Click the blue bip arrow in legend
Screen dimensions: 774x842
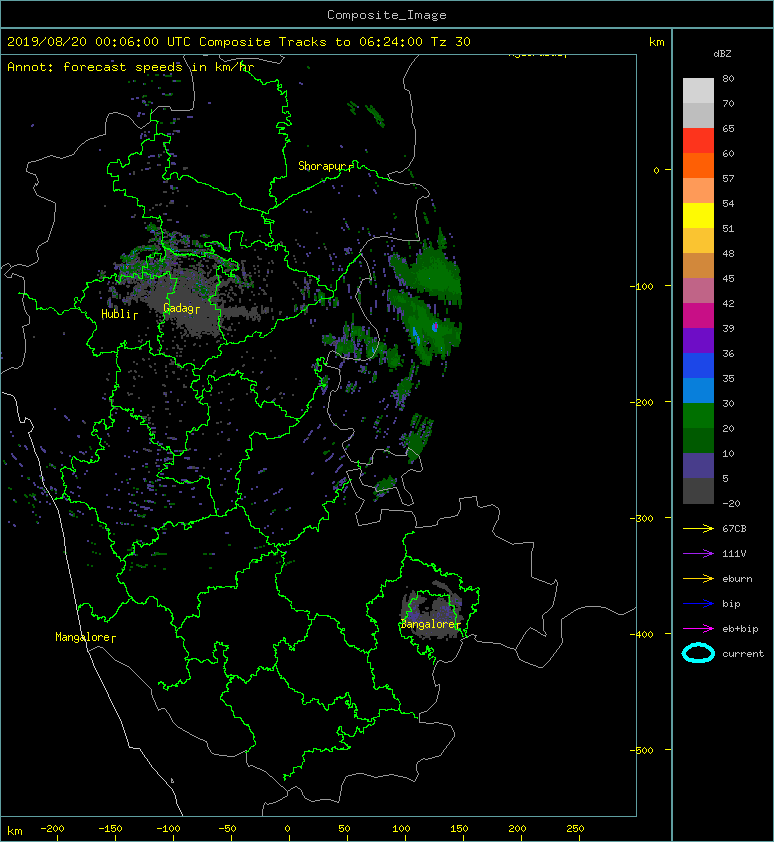(698, 604)
